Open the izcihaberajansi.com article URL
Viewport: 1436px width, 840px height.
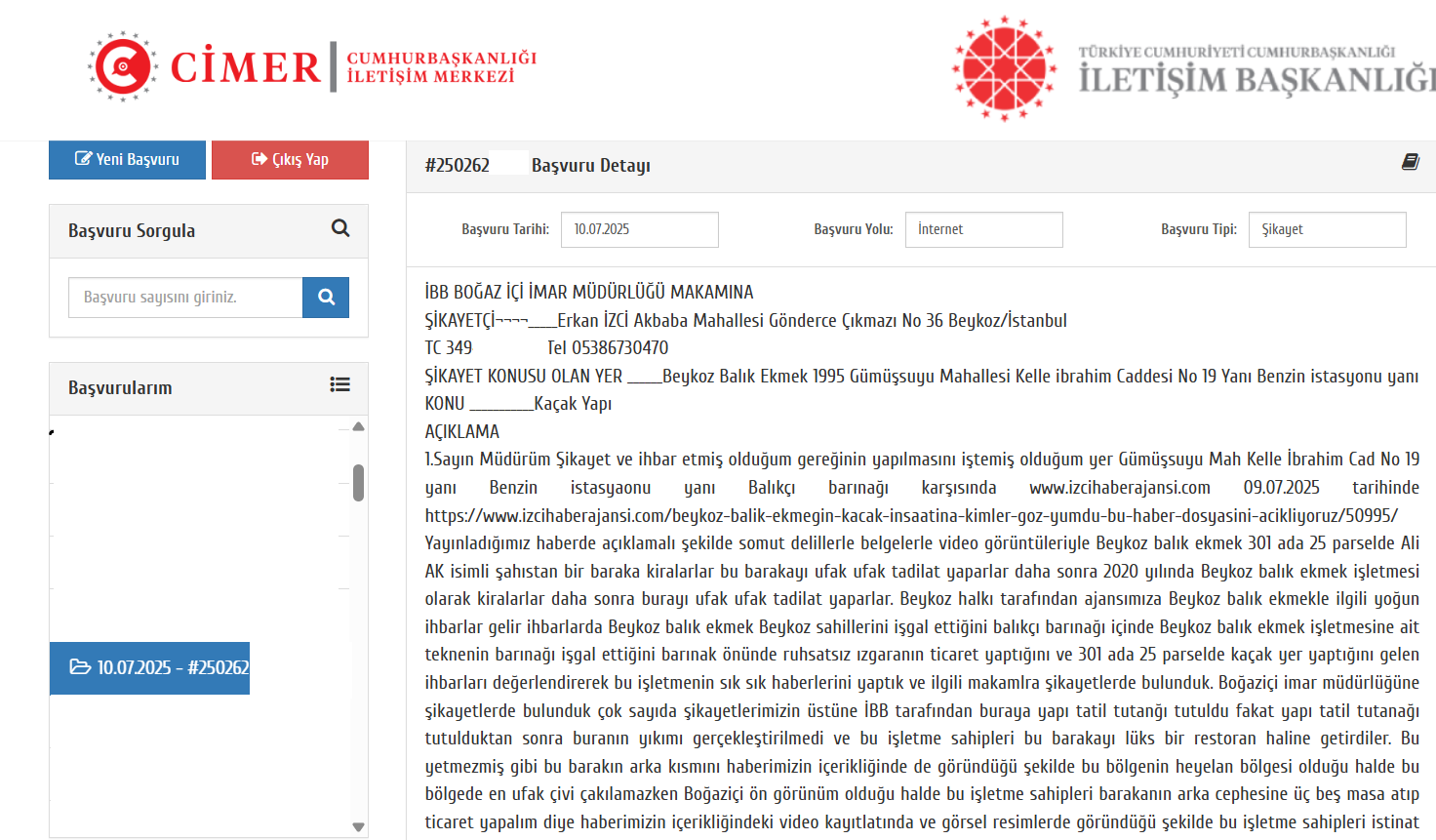(910, 515)
